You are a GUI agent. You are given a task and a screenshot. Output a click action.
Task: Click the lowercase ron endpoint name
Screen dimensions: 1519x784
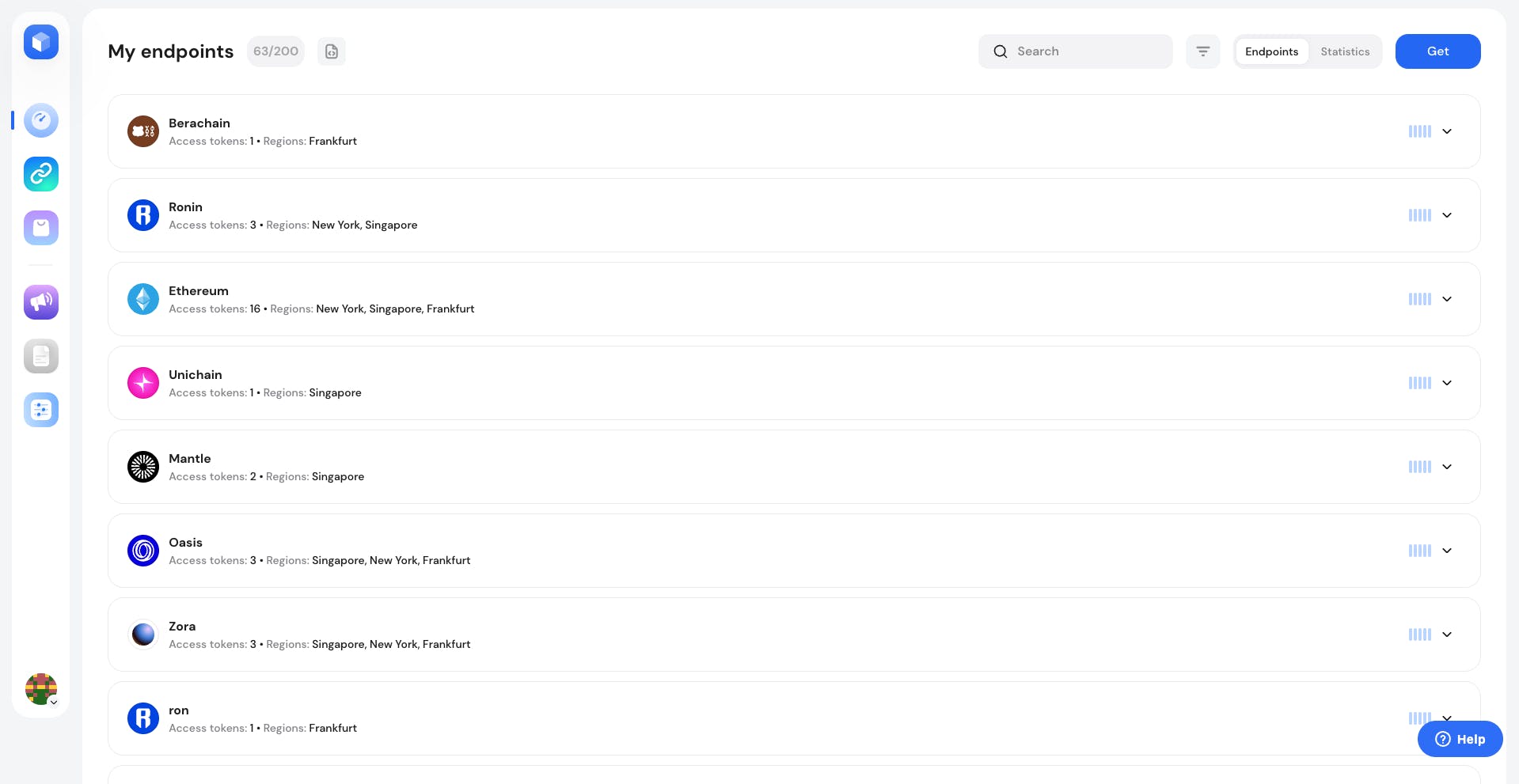click(179, 710)
